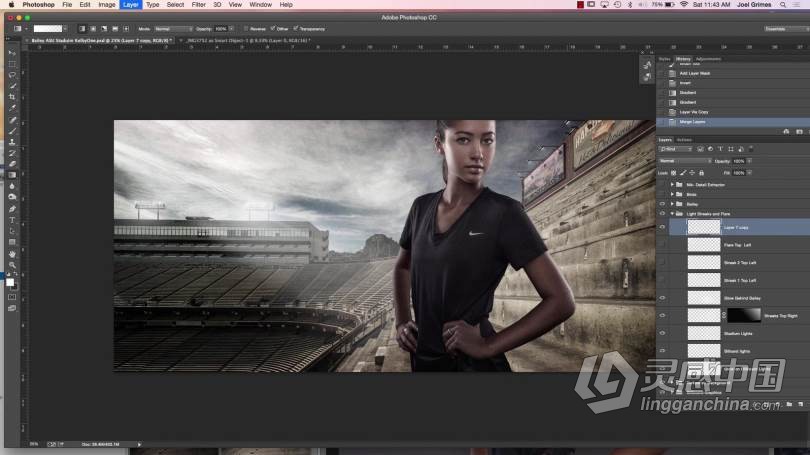Image resolution: width=810 pixels, height=455 pixels.
Task: Select the Magic Wand tool
Action: [12, 86]
